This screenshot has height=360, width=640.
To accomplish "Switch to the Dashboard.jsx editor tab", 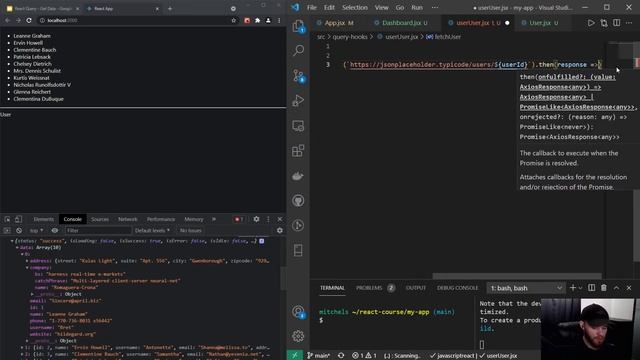I will click(401, 23).
